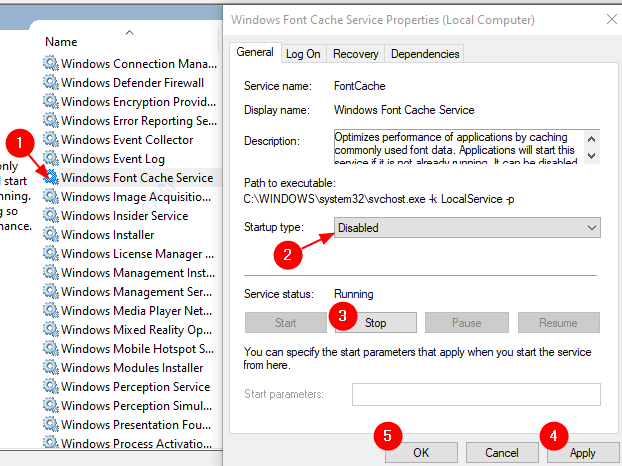The image size is (622, 466).
Task: Click gear icon beside Windows Management Instrumentation
Action: (x=51, y=273)
